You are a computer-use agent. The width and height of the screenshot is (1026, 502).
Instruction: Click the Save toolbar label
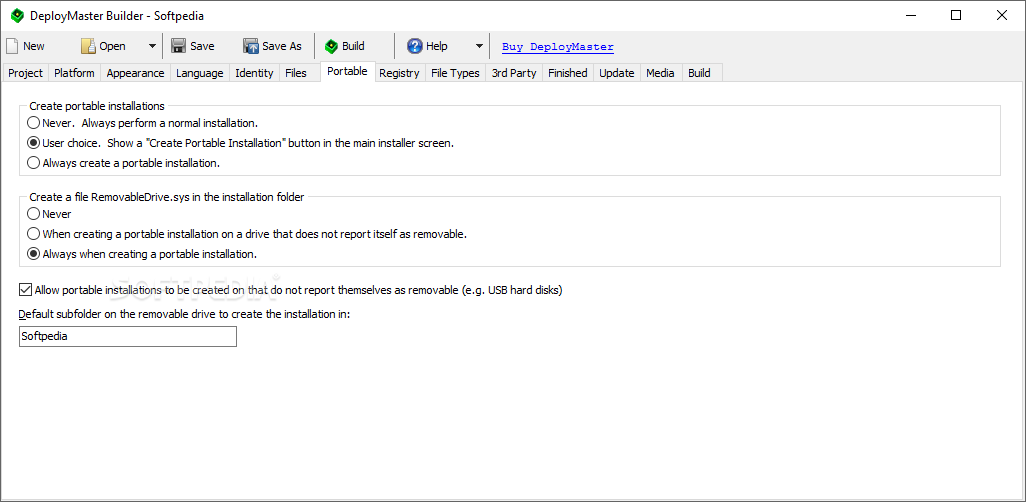point(202,46)
